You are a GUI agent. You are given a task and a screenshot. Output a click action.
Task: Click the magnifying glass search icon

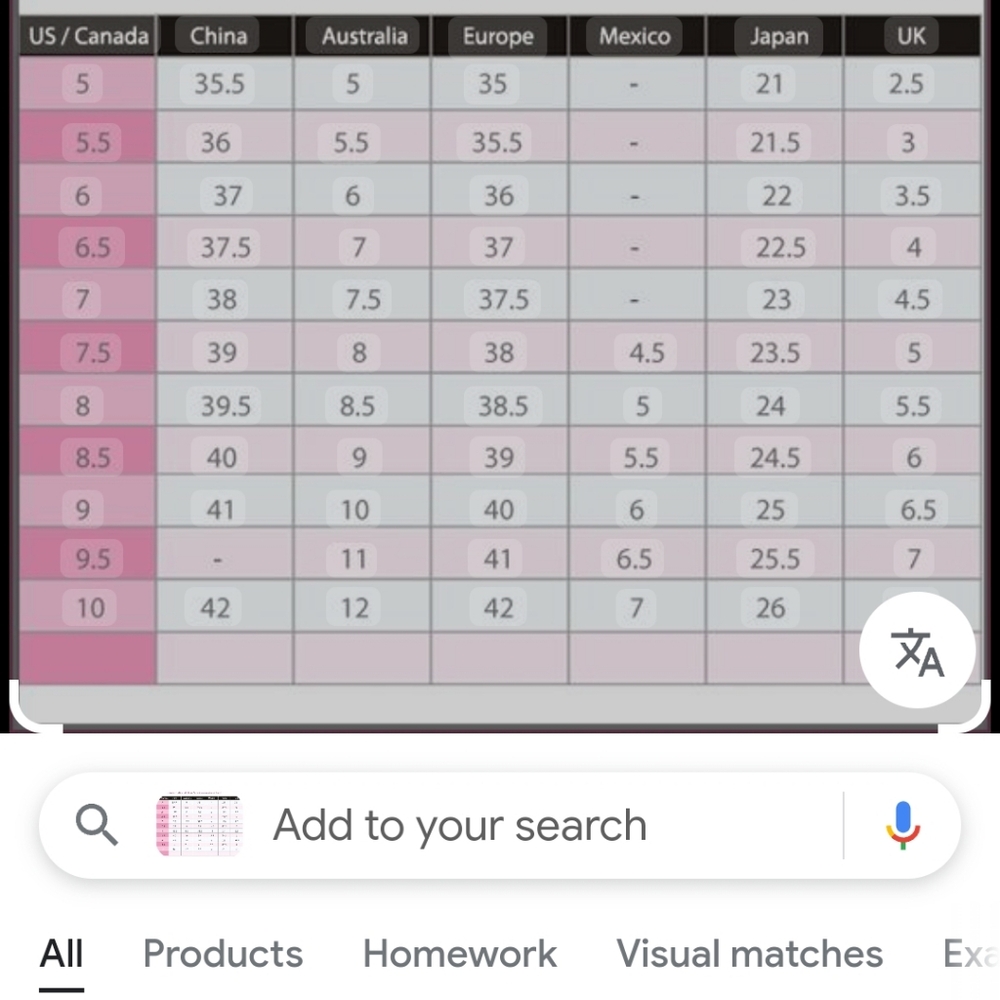tap(97, 826)
